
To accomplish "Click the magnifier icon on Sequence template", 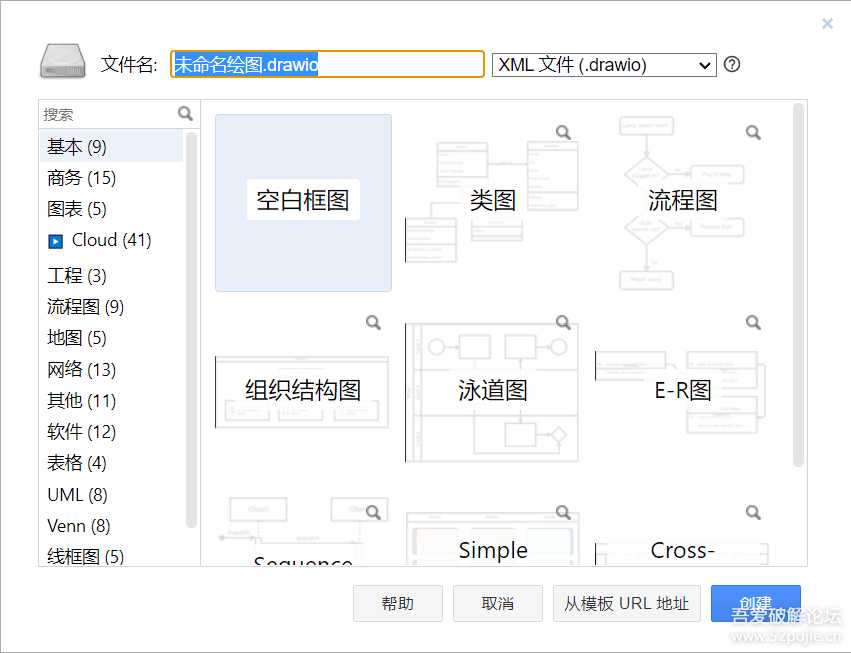I will 373,512.
